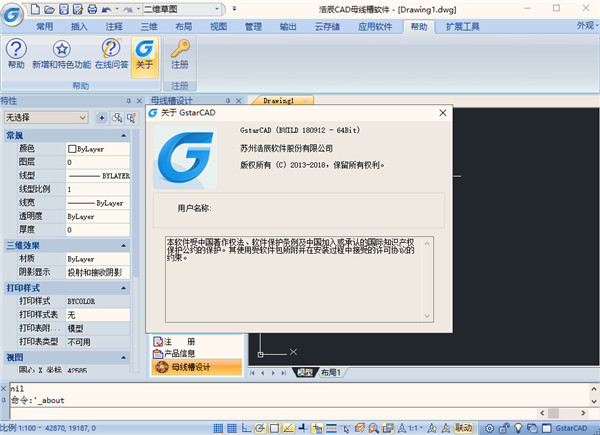Screen dimensions: 600x435
Task: Toggle grid display in the status bar
Action: (x=232, y=428)
